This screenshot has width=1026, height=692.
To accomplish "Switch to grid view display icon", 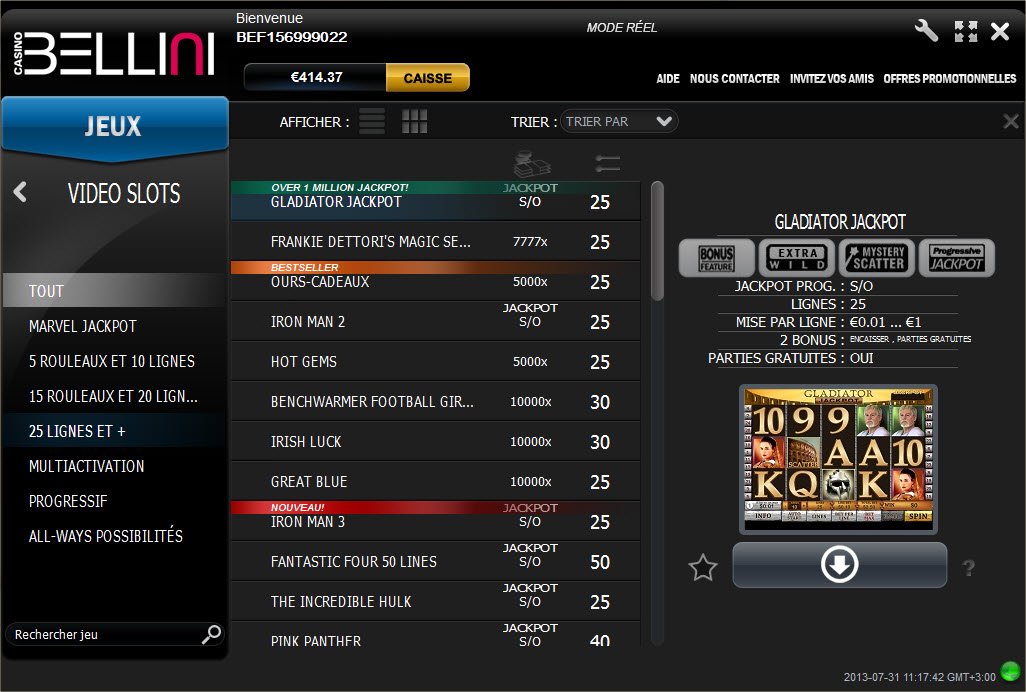I will (x=414, y=121).
